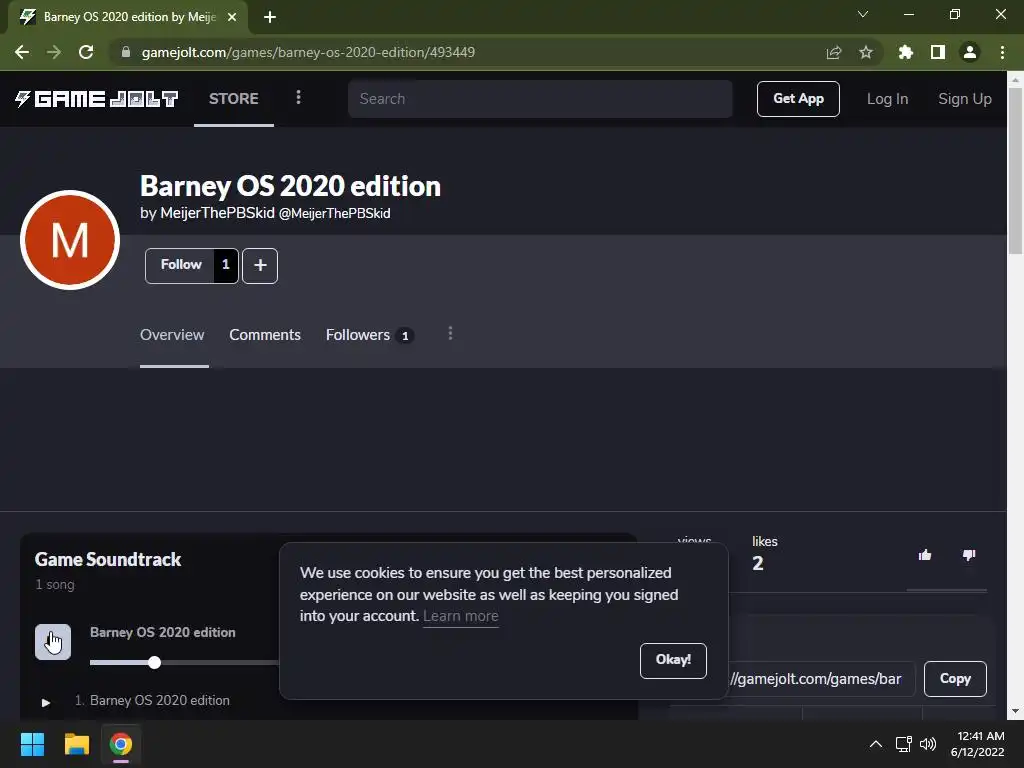1024x768 pixels.
Task: Show hidden system tray icons
Action: pyautogui.click(x=876, y=744)
